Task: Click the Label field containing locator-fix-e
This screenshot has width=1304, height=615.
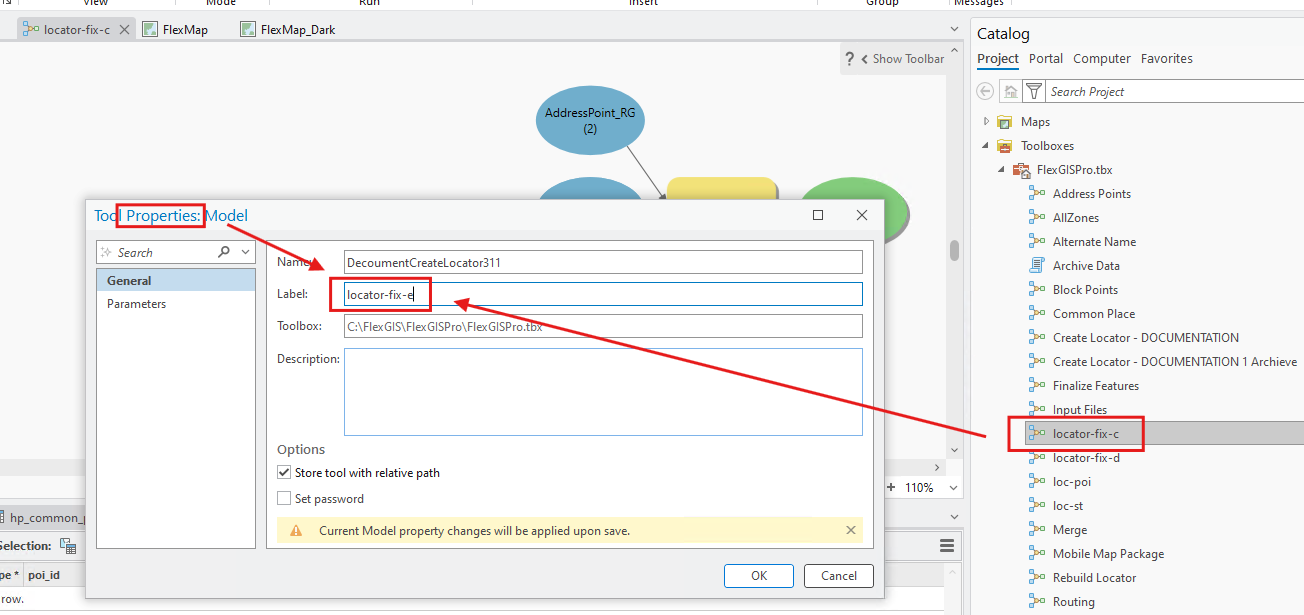Action: coord(603,294)
